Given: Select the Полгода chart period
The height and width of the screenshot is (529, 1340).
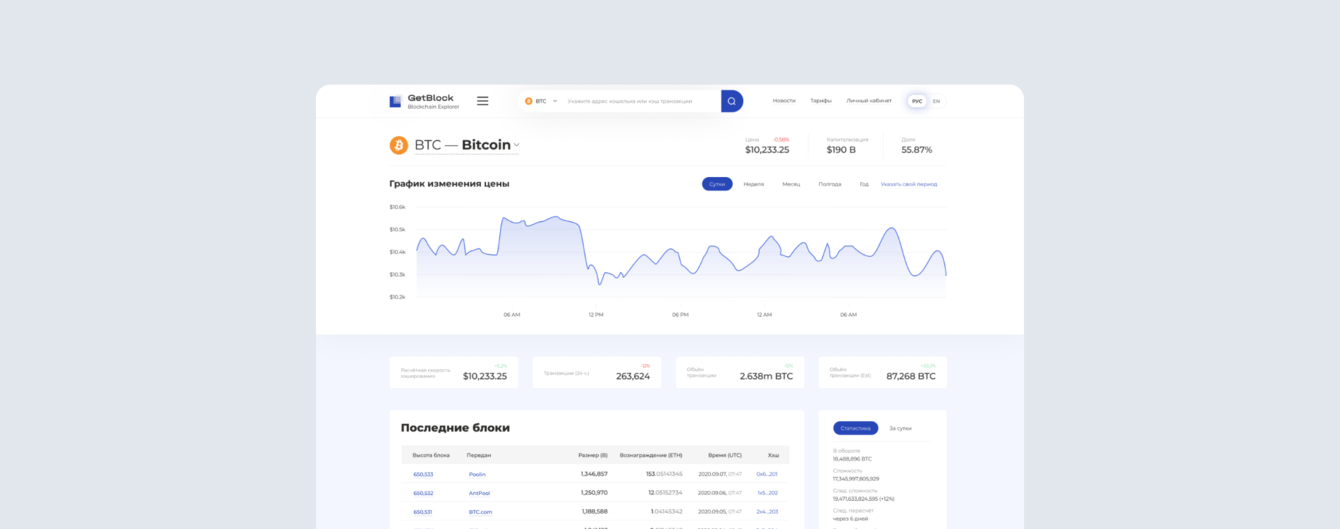Looking at the screenshot, I should point(830,184).
